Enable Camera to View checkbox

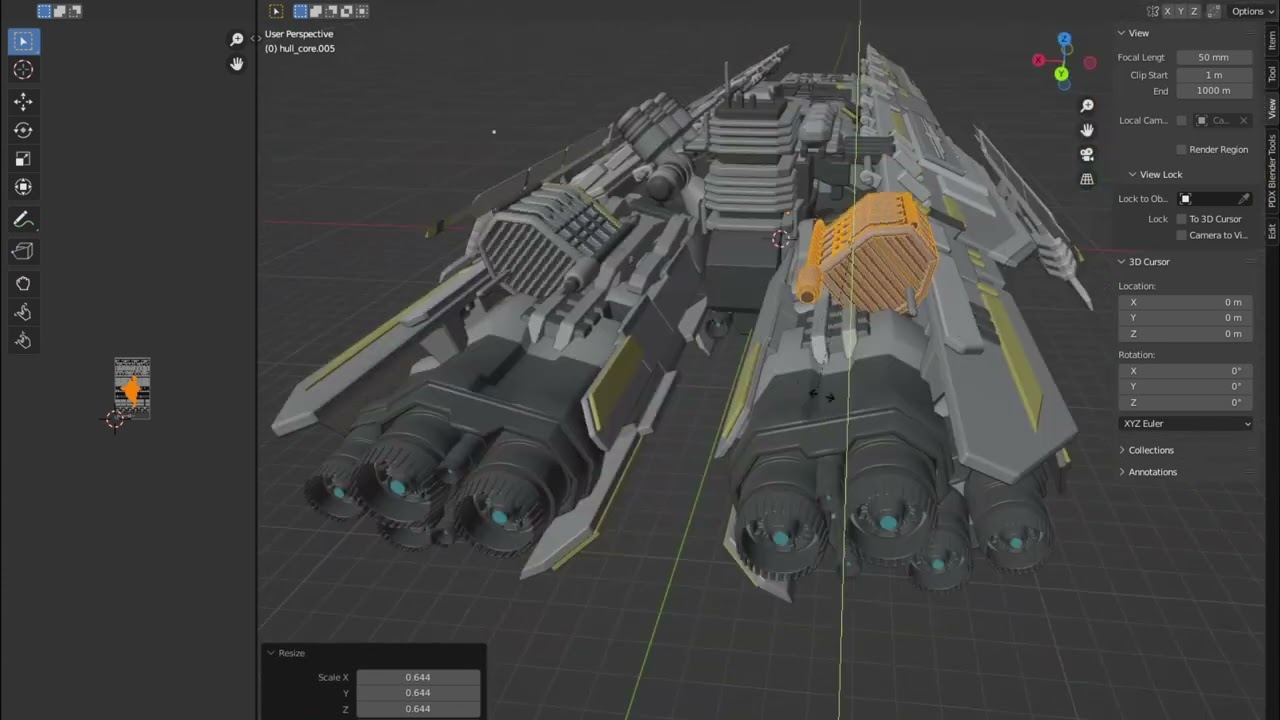pos(1181,235)
